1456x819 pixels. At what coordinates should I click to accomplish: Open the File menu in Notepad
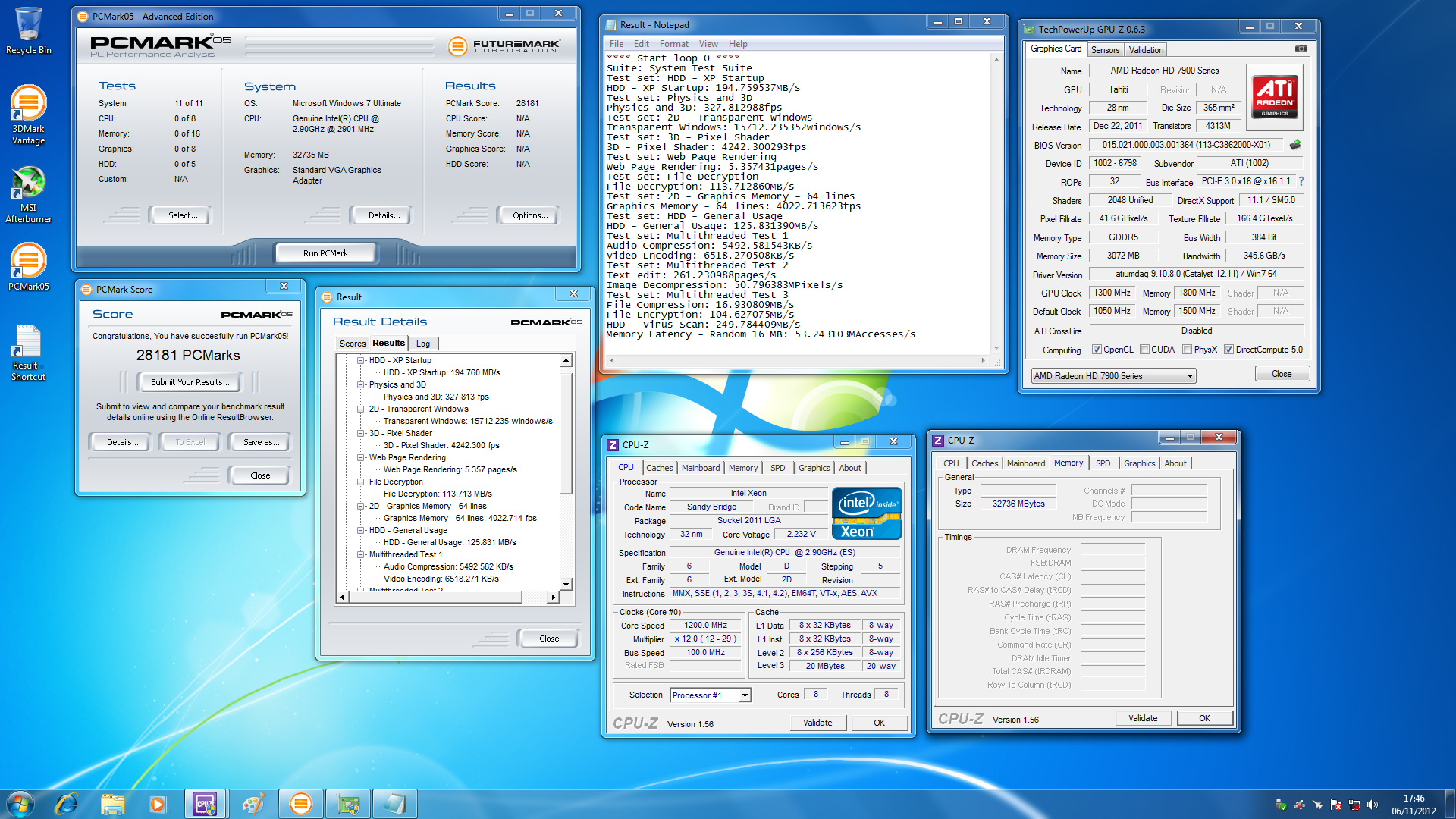pos(617,44)
